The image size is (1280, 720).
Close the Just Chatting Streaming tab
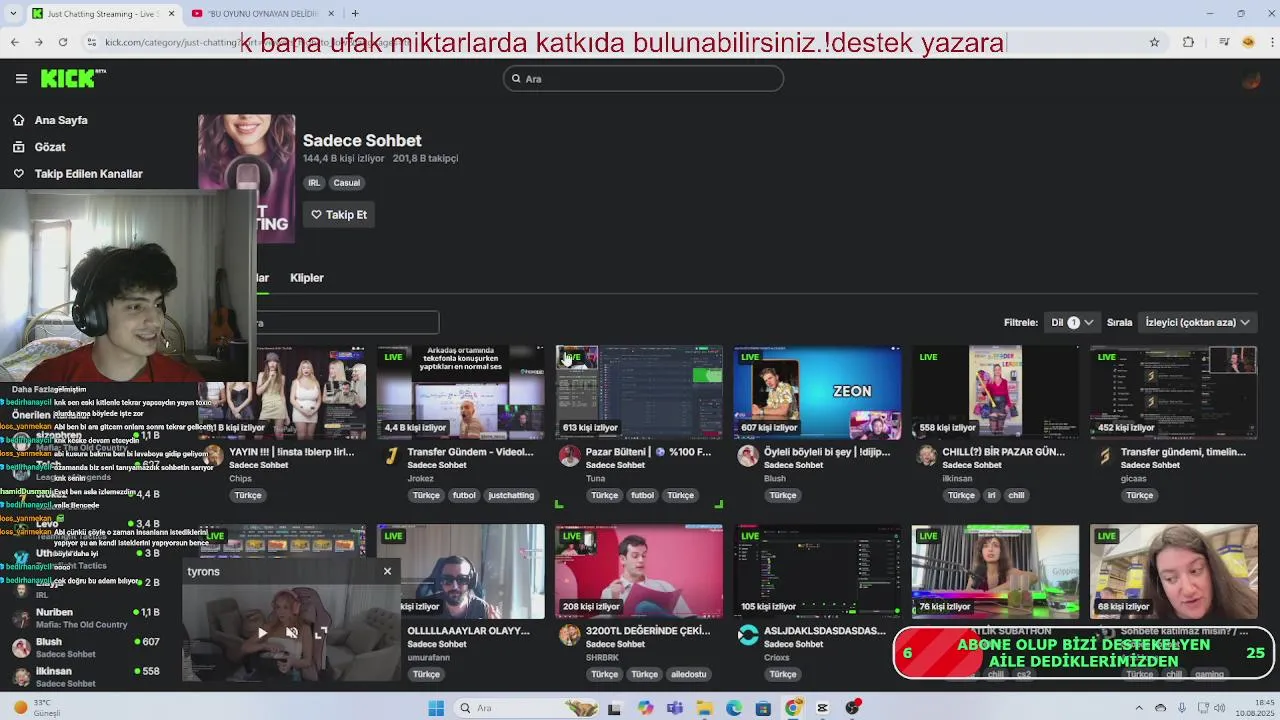(172, 13)
